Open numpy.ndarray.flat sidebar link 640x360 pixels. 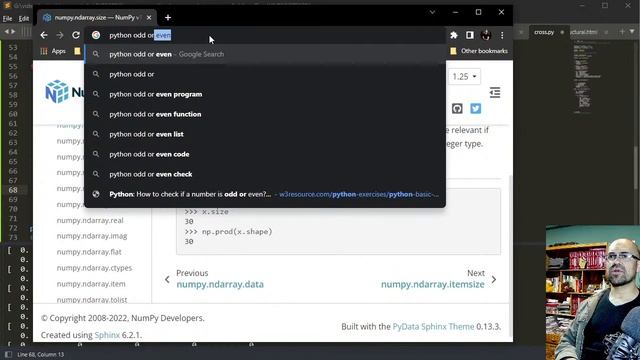89,252
